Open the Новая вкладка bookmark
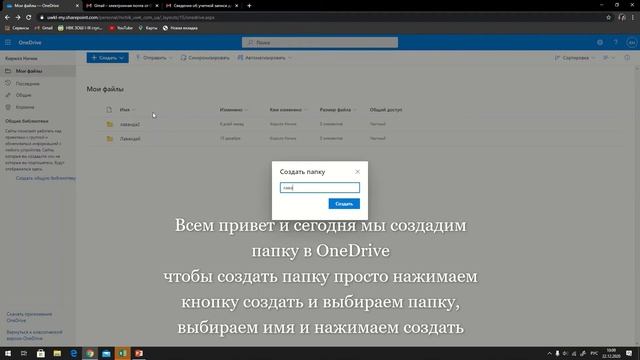Image resolution: width=640 pixels, height=360 pixels. point(180,28)
